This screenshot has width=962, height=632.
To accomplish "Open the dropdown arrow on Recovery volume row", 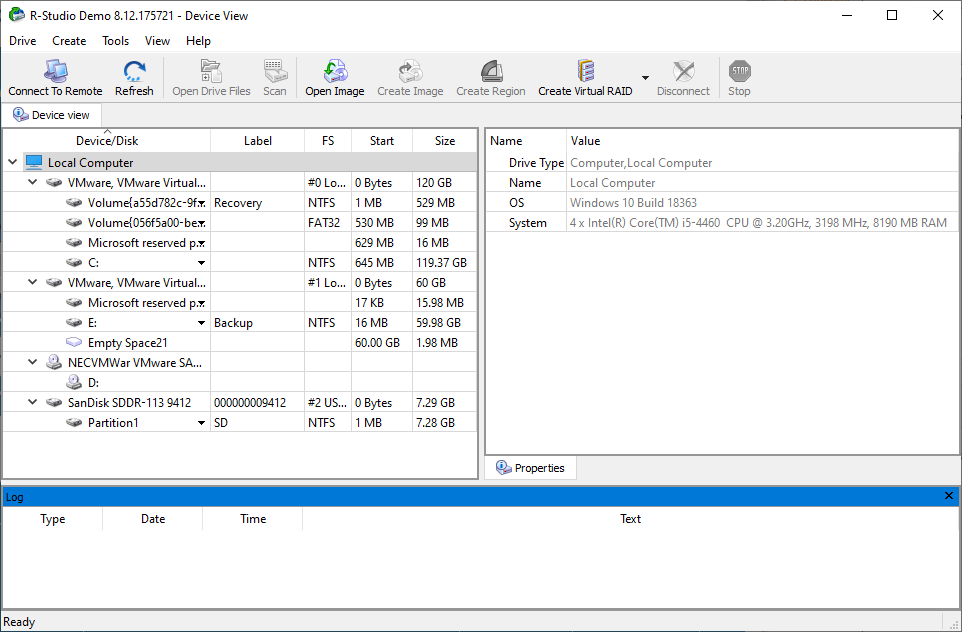I will pyautogui.click(x=202, y=203).
